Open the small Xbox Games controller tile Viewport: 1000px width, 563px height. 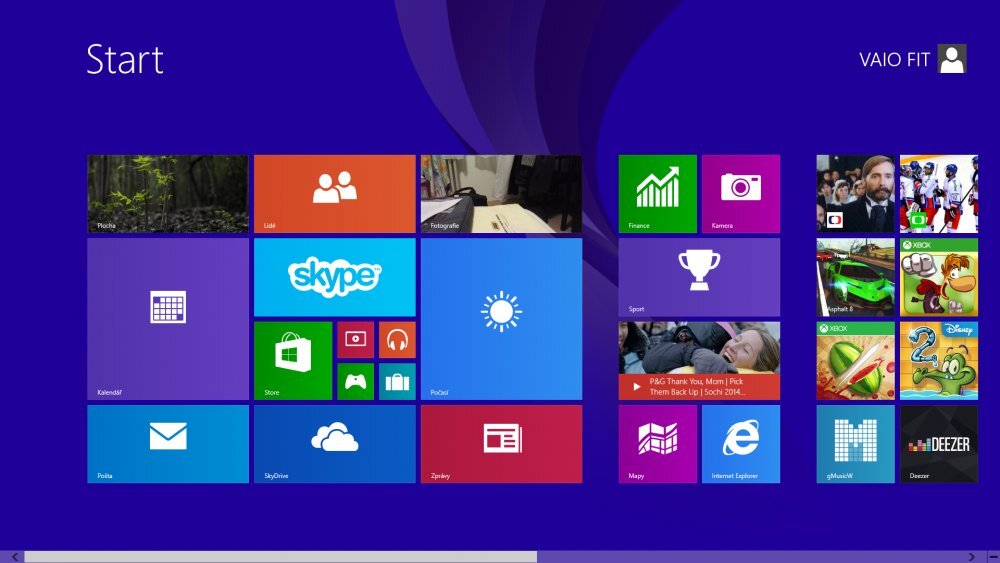[x=355, y=381]
